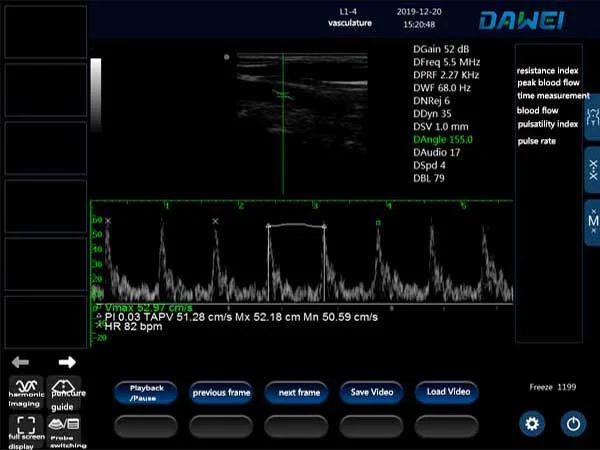Screen dimensions: 600x450
Task: Switch to full screen display
Action: (x=26, y=427)
